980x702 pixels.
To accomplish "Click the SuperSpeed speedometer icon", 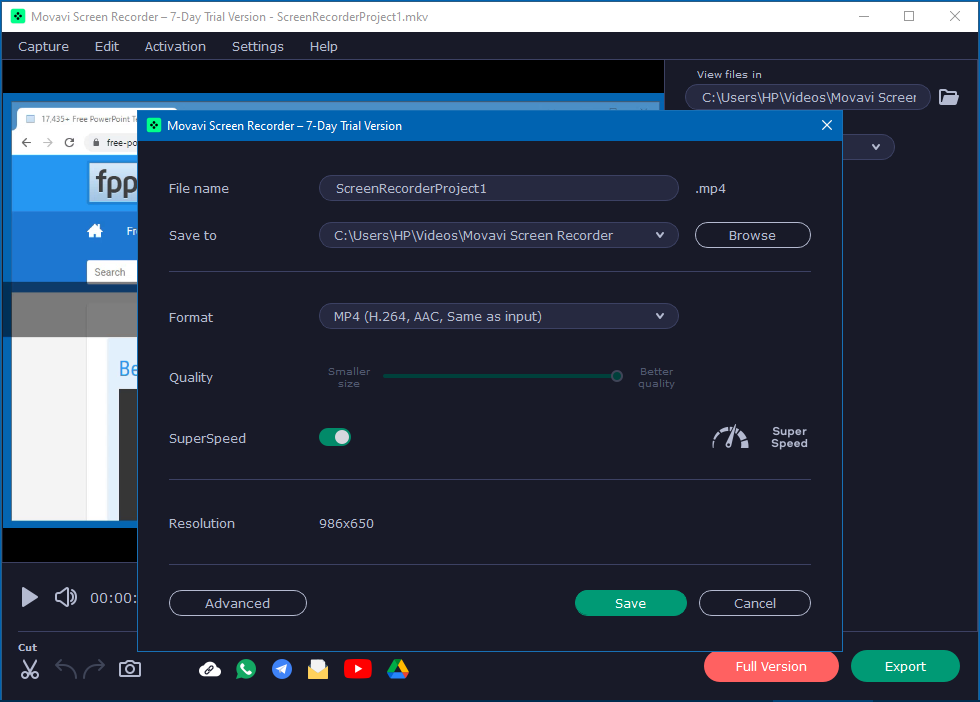I will pos(731,437).
